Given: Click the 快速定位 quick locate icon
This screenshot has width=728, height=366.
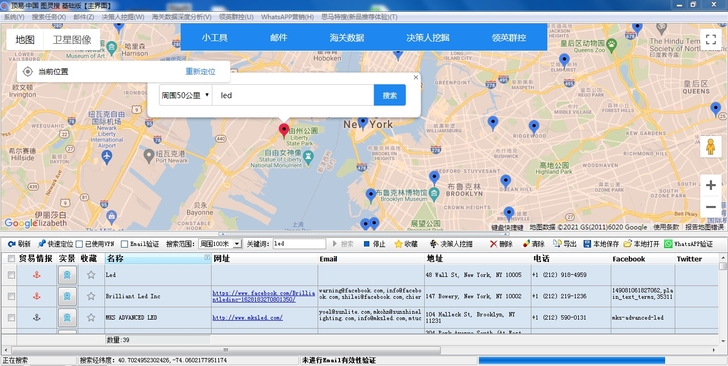Looking at the screenshot, I should 42,244.
